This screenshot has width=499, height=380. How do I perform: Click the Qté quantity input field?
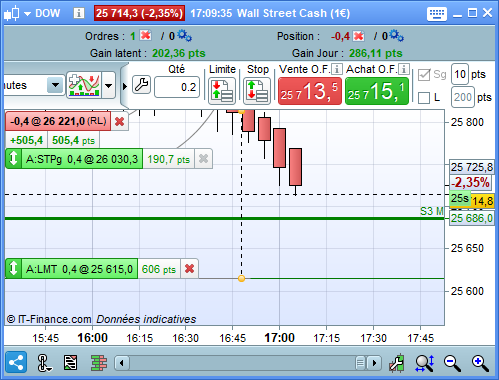coord(177,87)
